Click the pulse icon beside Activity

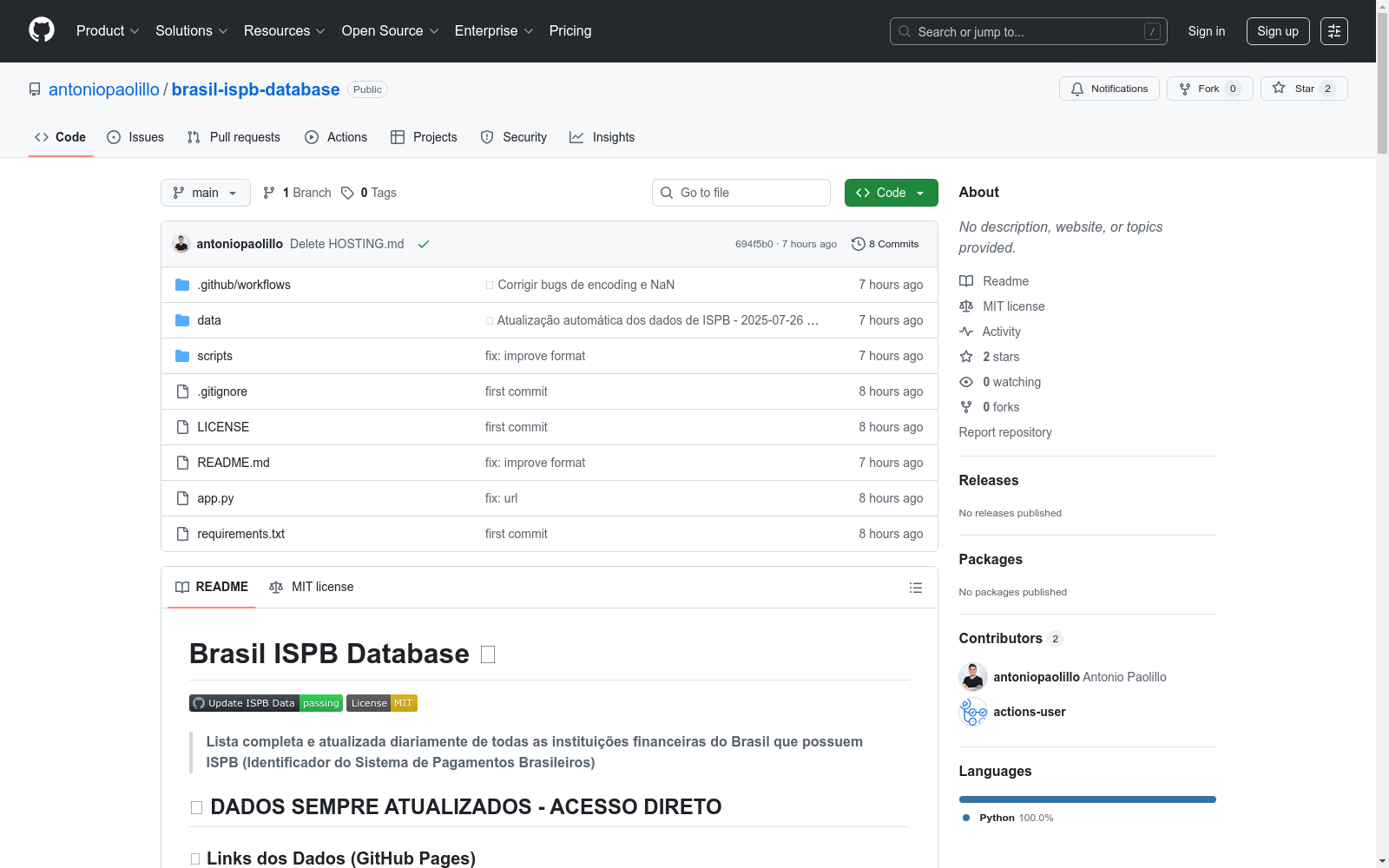coord(966,332)
